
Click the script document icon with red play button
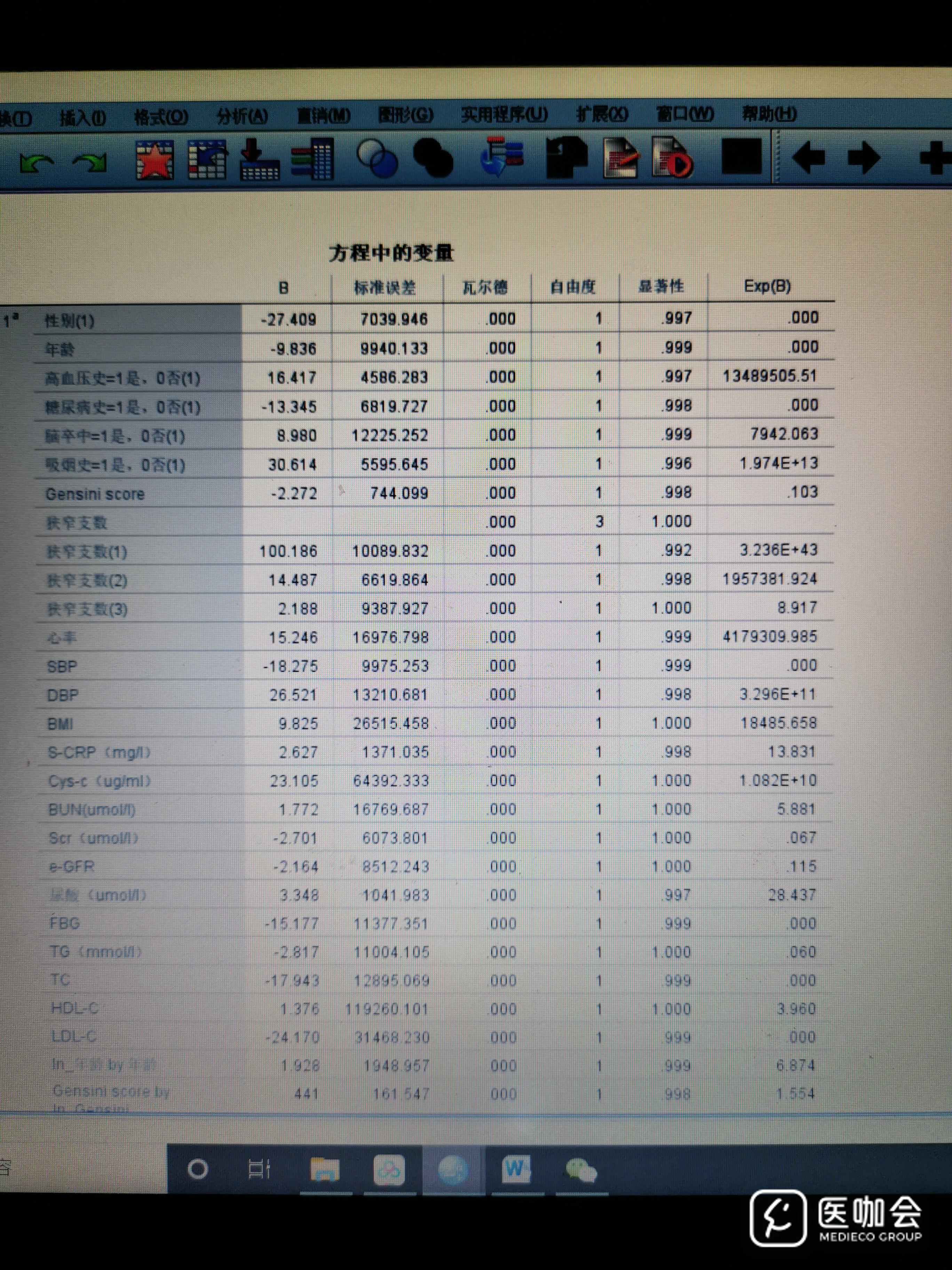pyautogui.click(x=672, y=156)
